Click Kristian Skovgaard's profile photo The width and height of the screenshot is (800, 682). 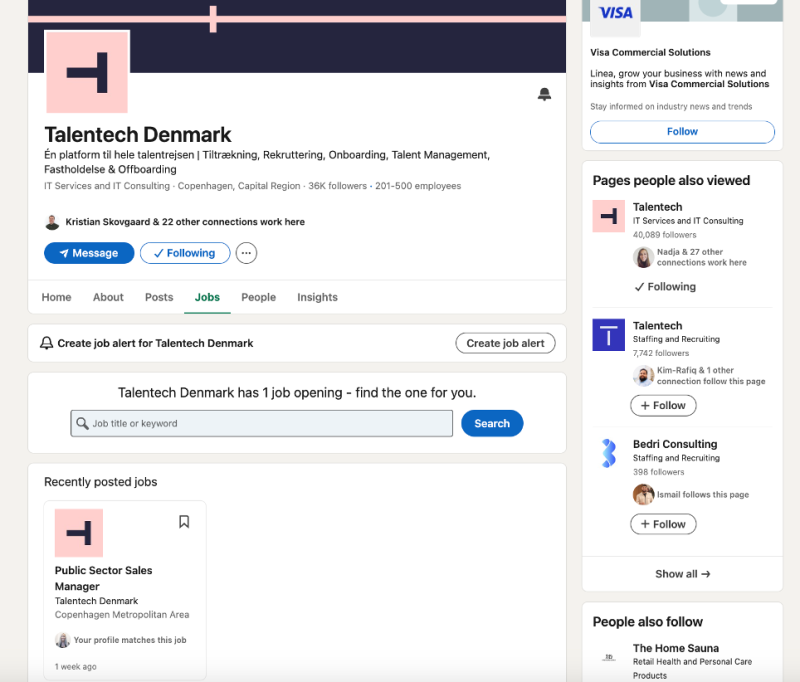pos(52,222)
